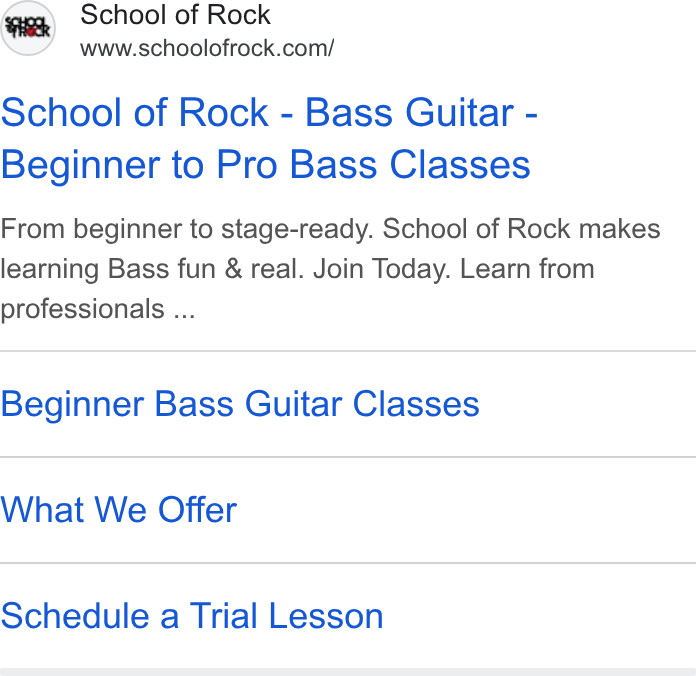
Task: Click 'Guitar Classes' in the first sitelink
Action: click(x=362, y=404)
